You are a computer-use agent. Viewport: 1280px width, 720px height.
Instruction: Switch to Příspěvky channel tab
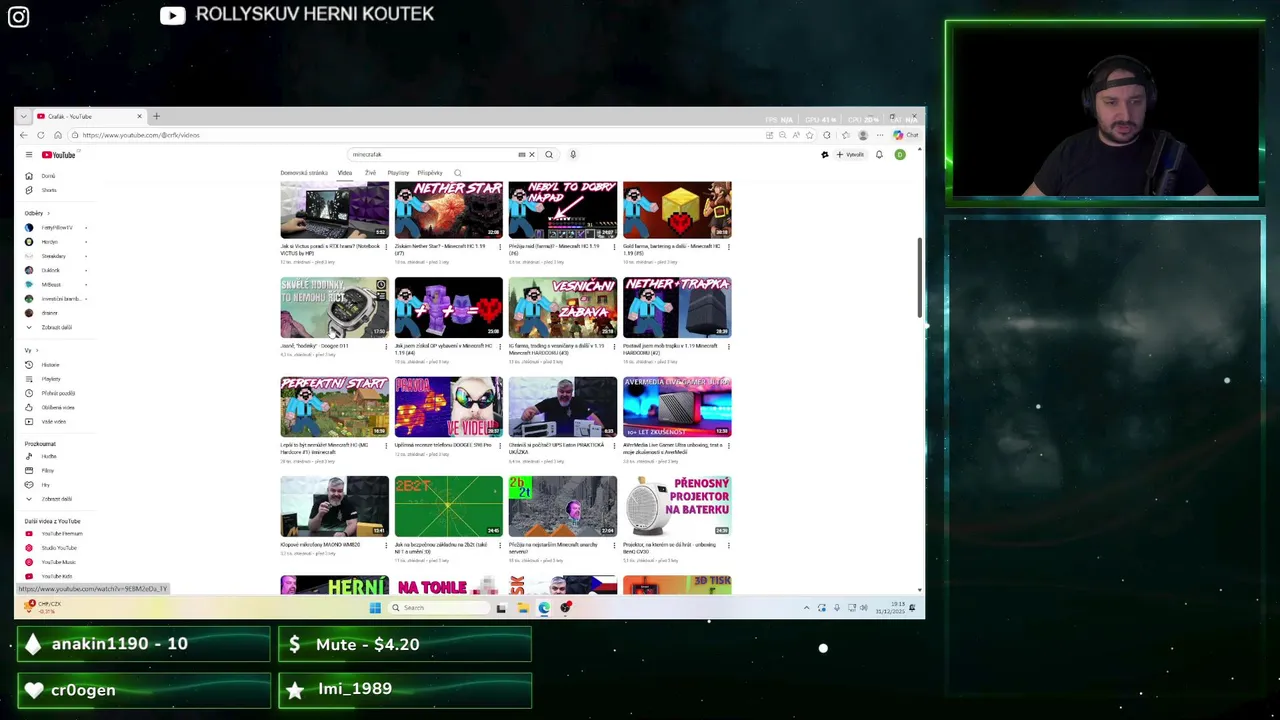[x=430, y=173]
